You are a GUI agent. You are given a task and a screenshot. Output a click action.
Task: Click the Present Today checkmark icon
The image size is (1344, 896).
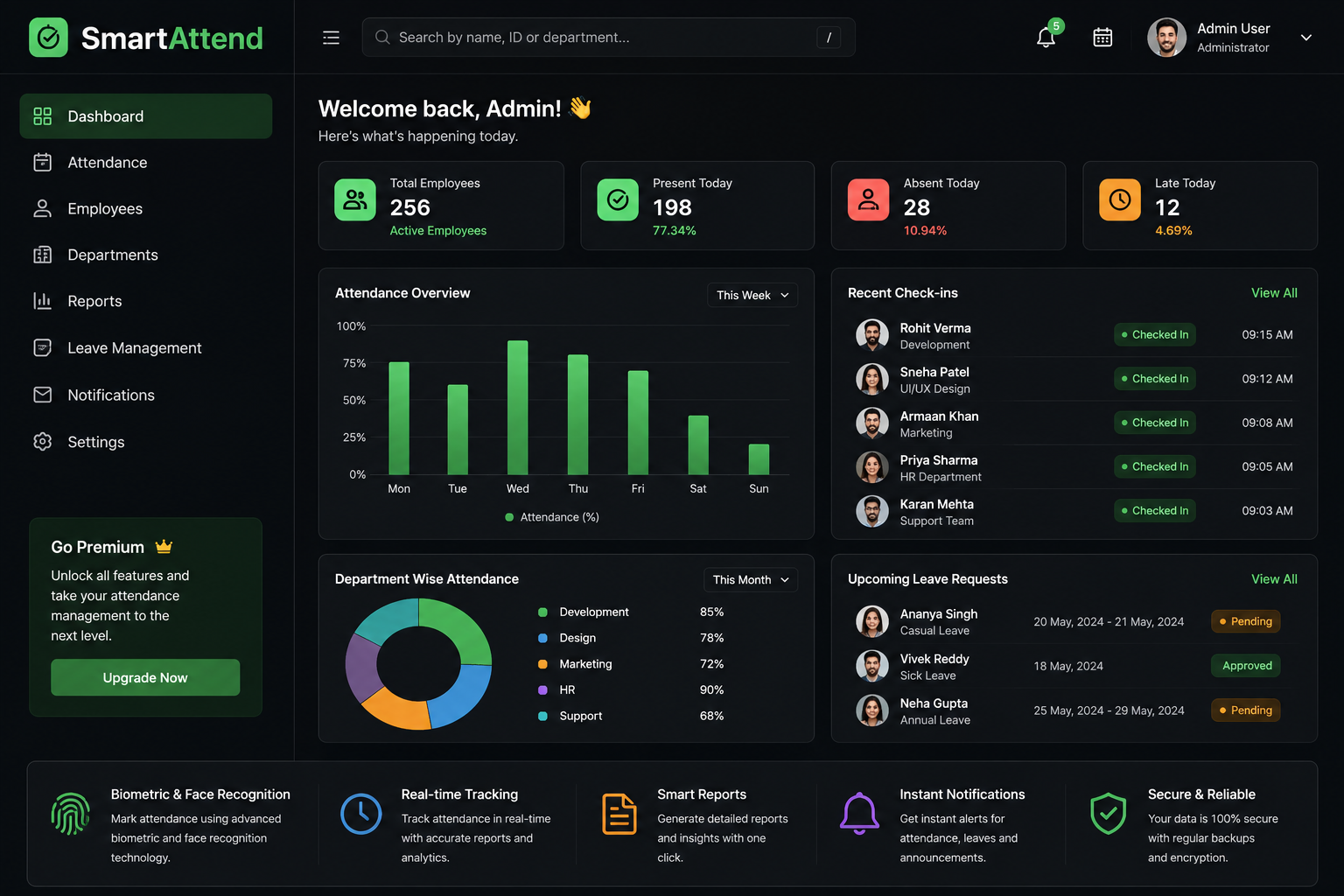(618, 199)
